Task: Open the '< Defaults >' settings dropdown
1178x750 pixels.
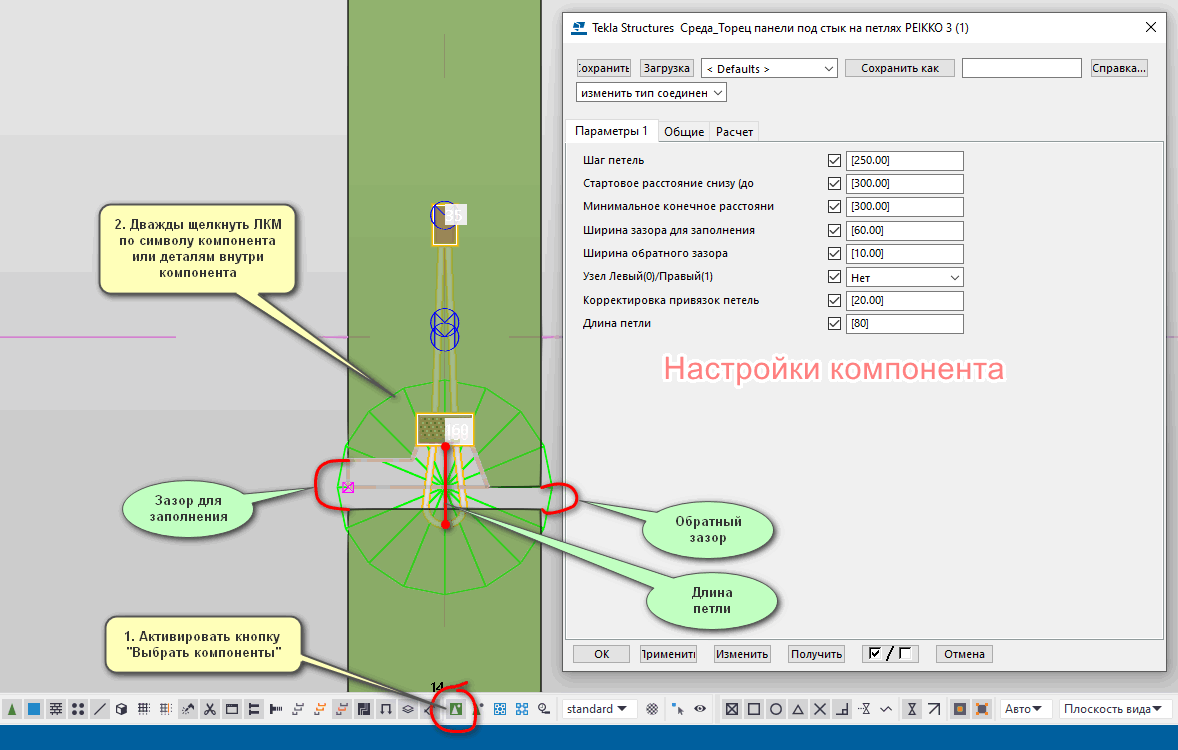Action: (x=769, y=68)
